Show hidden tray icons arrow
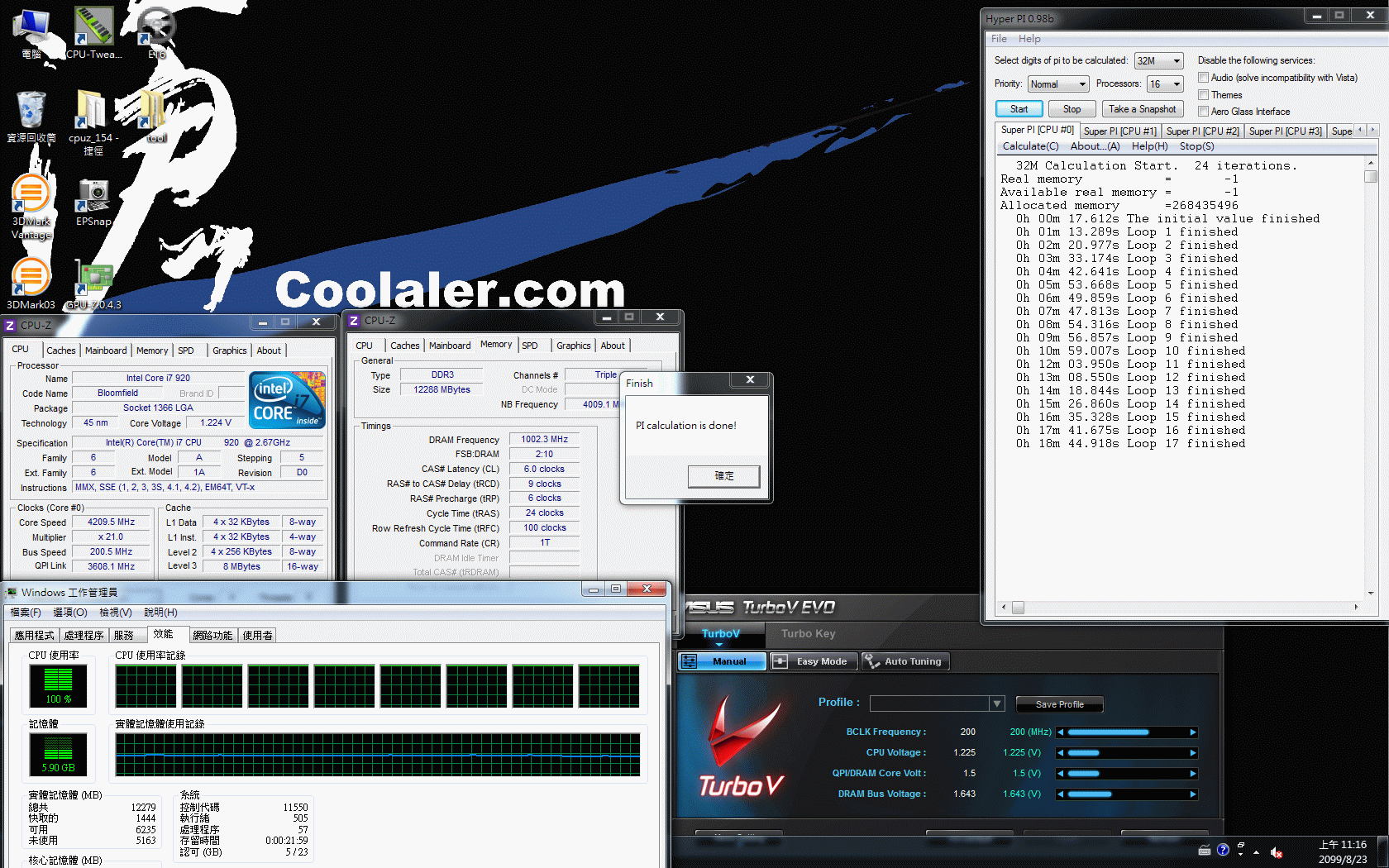Image resolution: width=1389 pixels, height=868 pixels. [x=1256, y=851]
